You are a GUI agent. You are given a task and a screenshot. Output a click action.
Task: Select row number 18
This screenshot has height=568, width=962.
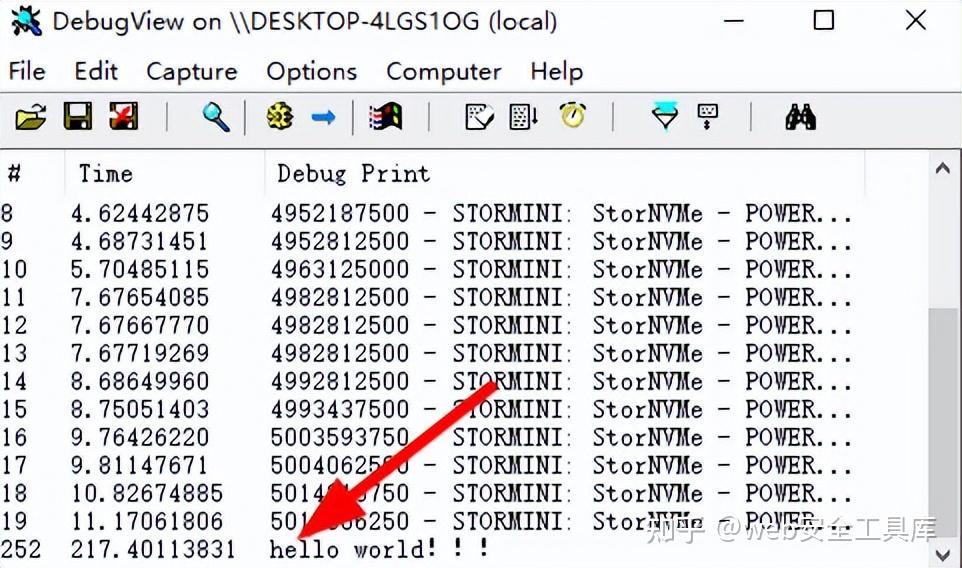tap(14, 493)
